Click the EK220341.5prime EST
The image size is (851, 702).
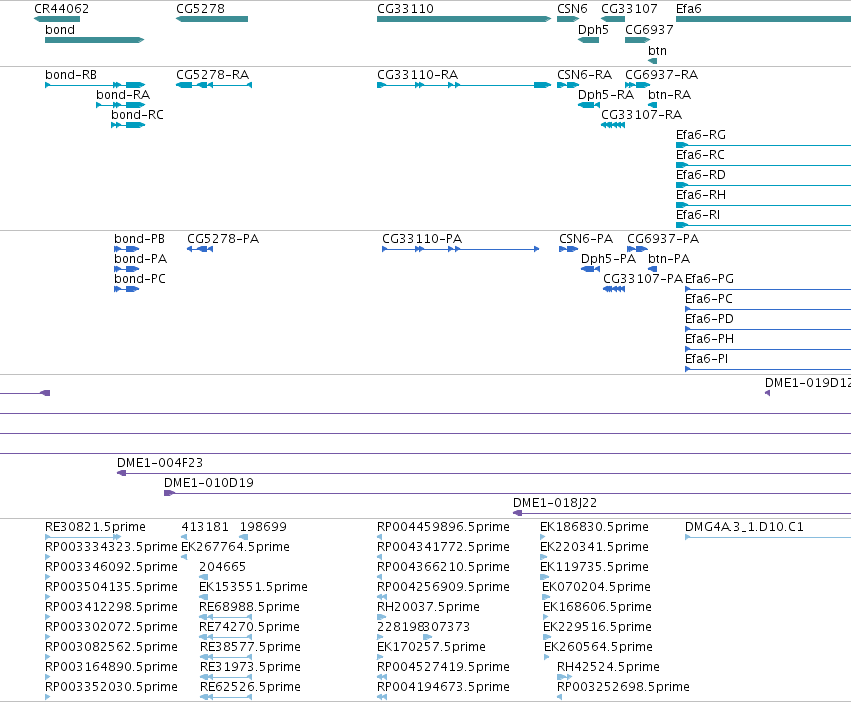pyautogui.click(x=544, y=557)
